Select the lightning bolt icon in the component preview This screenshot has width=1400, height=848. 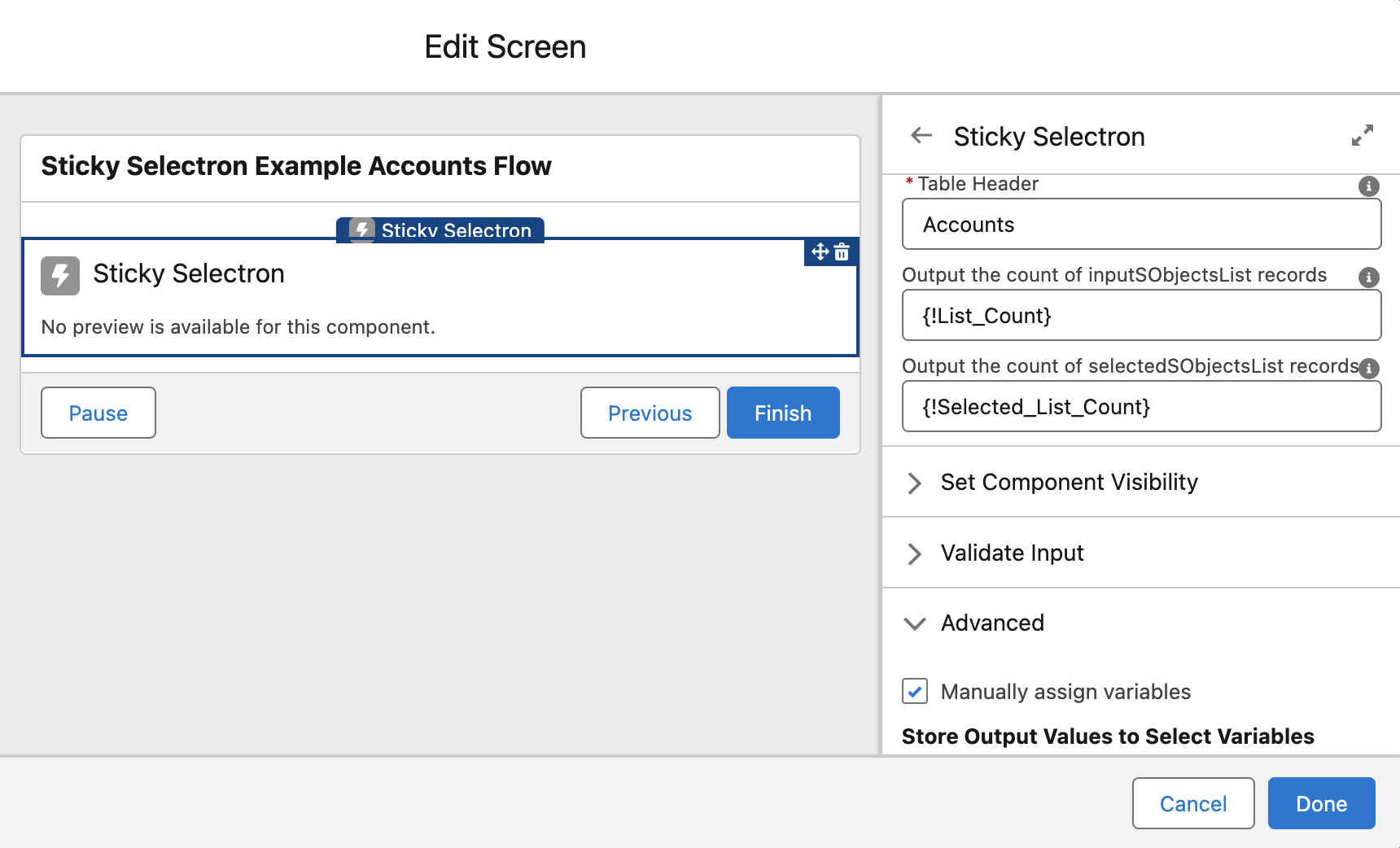(x=60, y=276)
